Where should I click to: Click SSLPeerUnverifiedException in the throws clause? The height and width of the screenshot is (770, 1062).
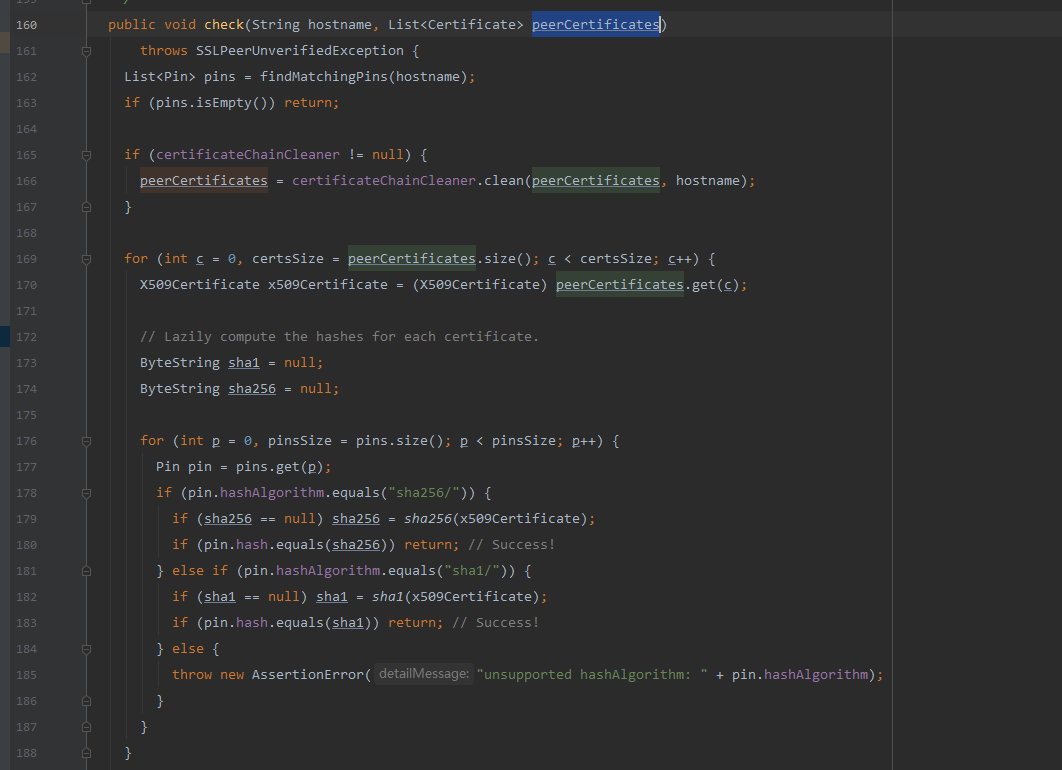coord(300,51)
